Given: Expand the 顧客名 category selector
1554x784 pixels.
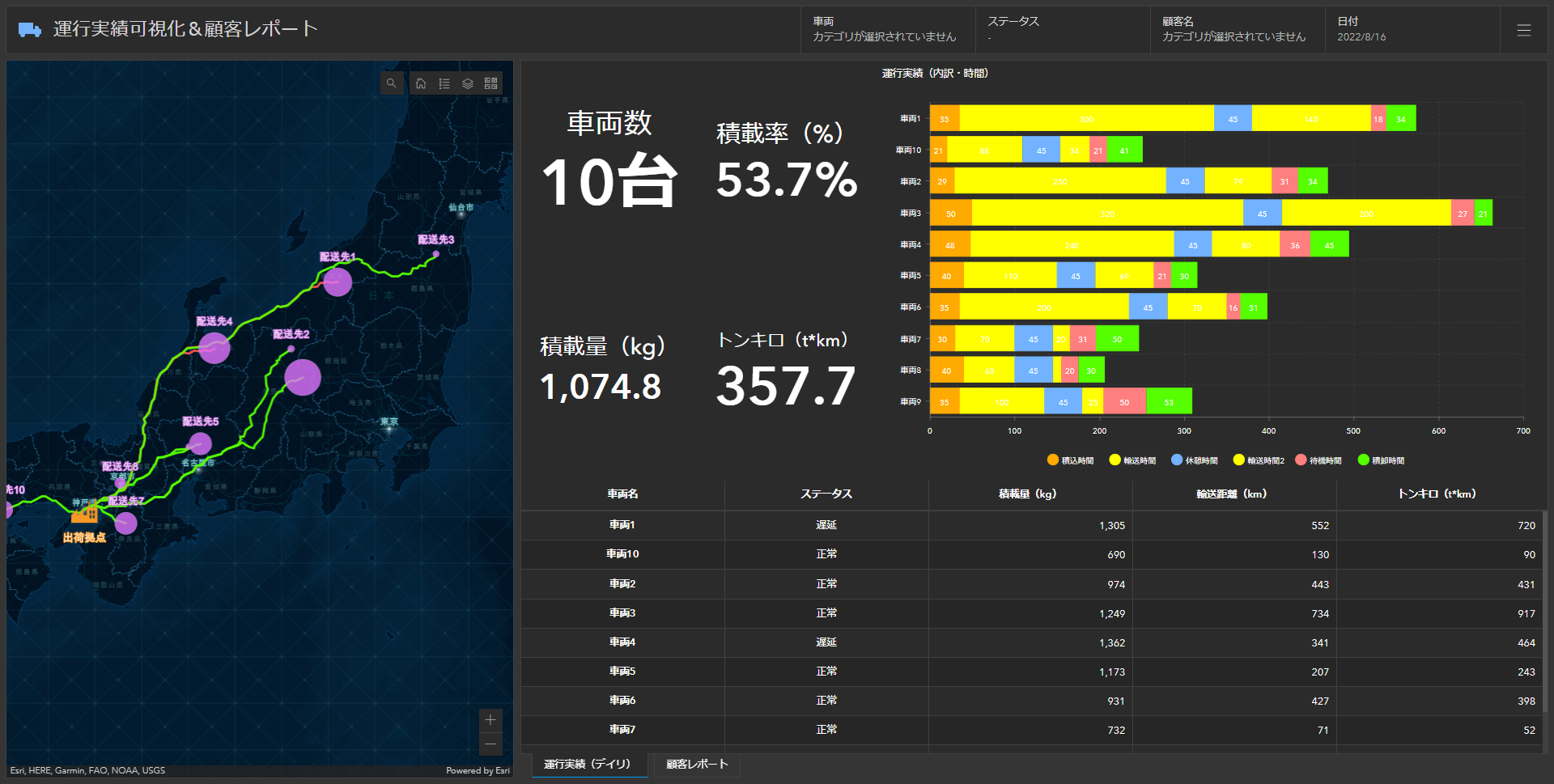Looking at the screenshot, I should coord(1237,30).
